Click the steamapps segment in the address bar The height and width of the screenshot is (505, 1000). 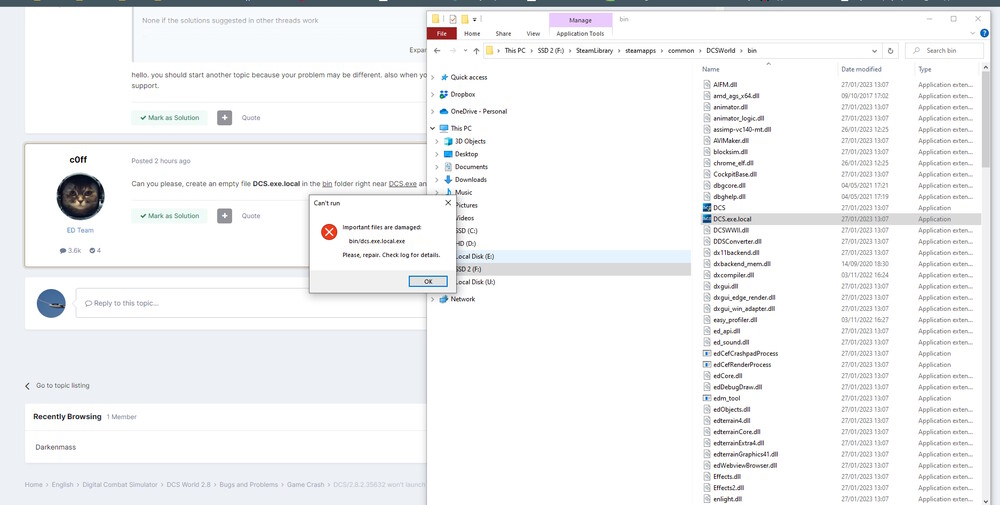(x=639, y=50)
